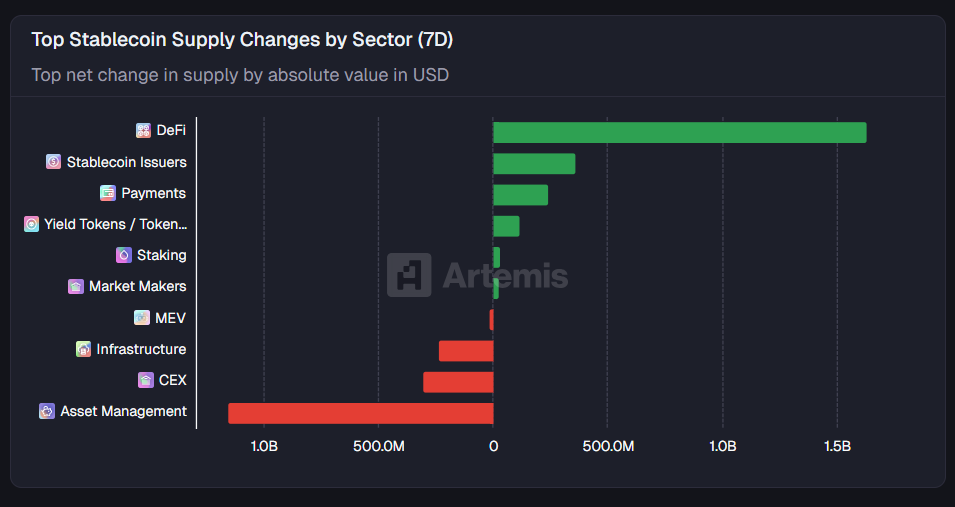Click the DeFi sector icon
The height and width of the screenshot is (507, 955).
pyautogui.click(x=144, y=131)
